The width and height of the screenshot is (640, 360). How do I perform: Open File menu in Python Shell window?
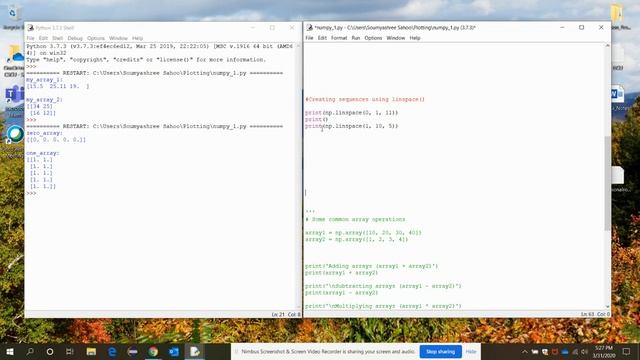tap(31, 38)
